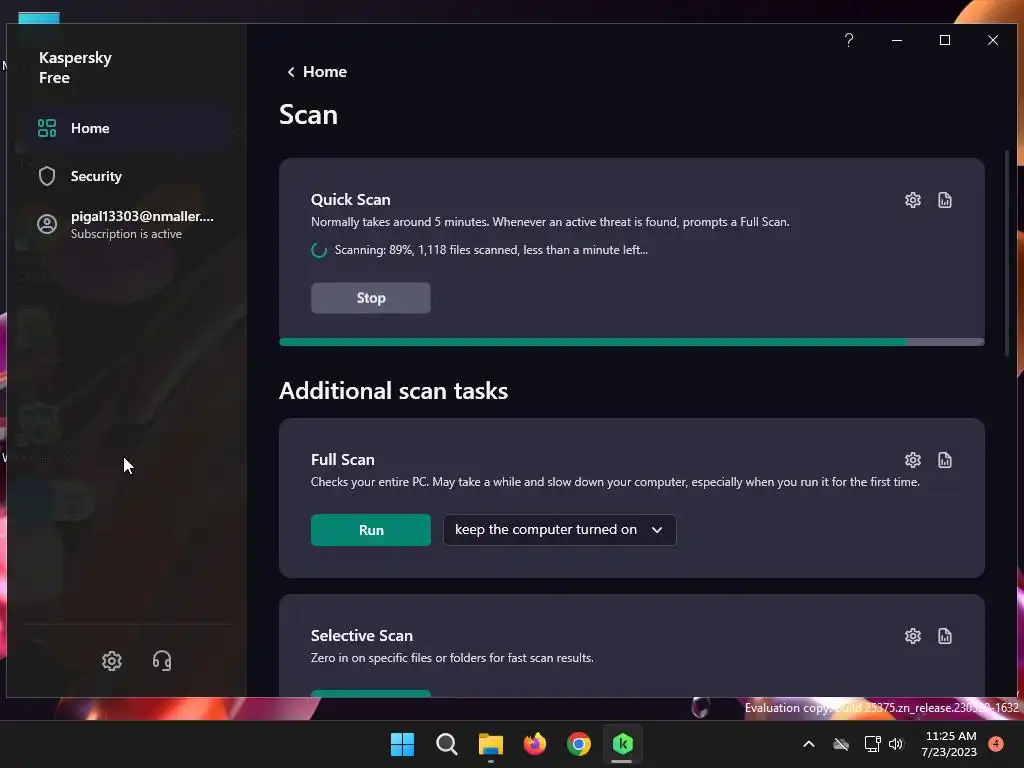Open the volume tray icon
Screen dimensions: 1024x768
click(896, 744)
